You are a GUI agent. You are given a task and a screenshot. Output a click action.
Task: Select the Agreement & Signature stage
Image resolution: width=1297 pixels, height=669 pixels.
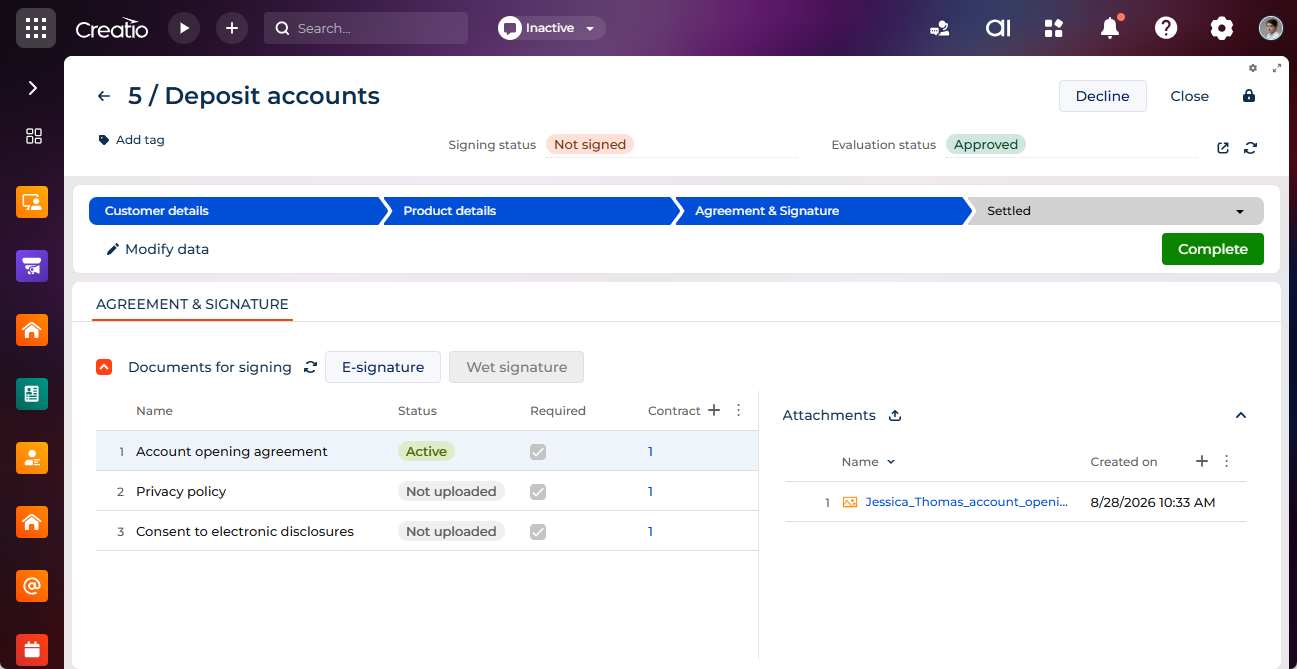click(822, 211)
